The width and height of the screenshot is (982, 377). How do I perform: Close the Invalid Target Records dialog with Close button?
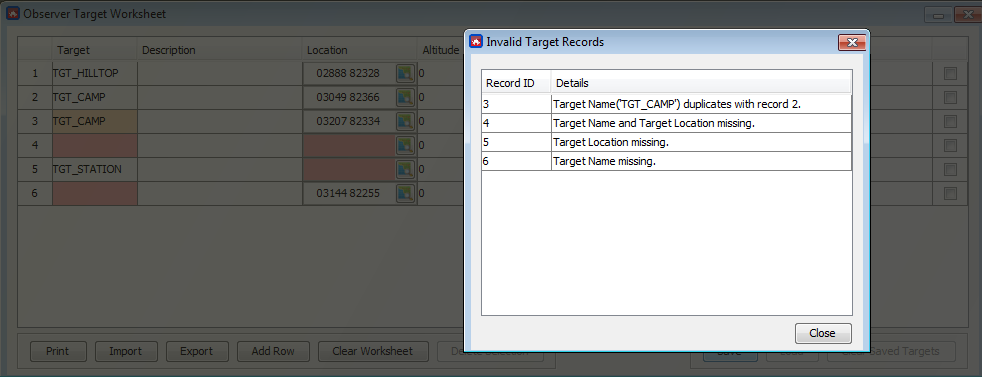click(823, 333)
